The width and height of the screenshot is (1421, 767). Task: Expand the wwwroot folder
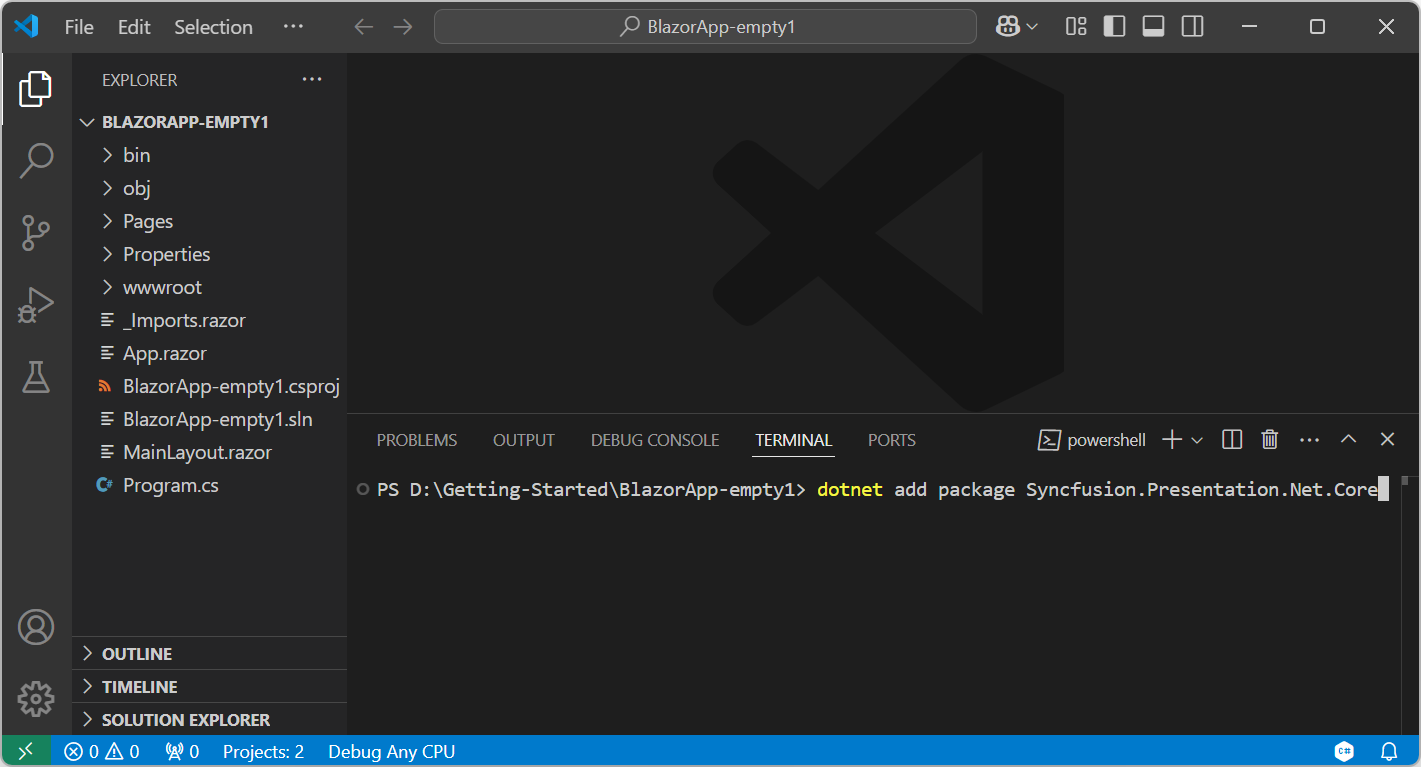(210, 287)
